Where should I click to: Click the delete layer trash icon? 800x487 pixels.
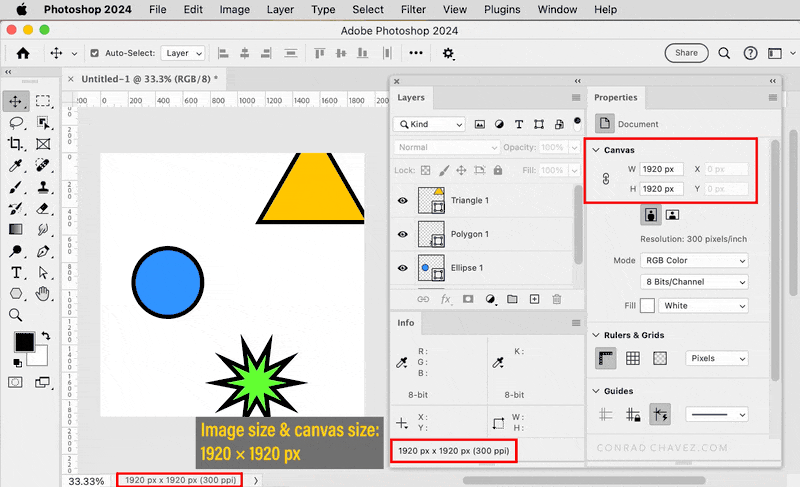[x=557, y=299]
